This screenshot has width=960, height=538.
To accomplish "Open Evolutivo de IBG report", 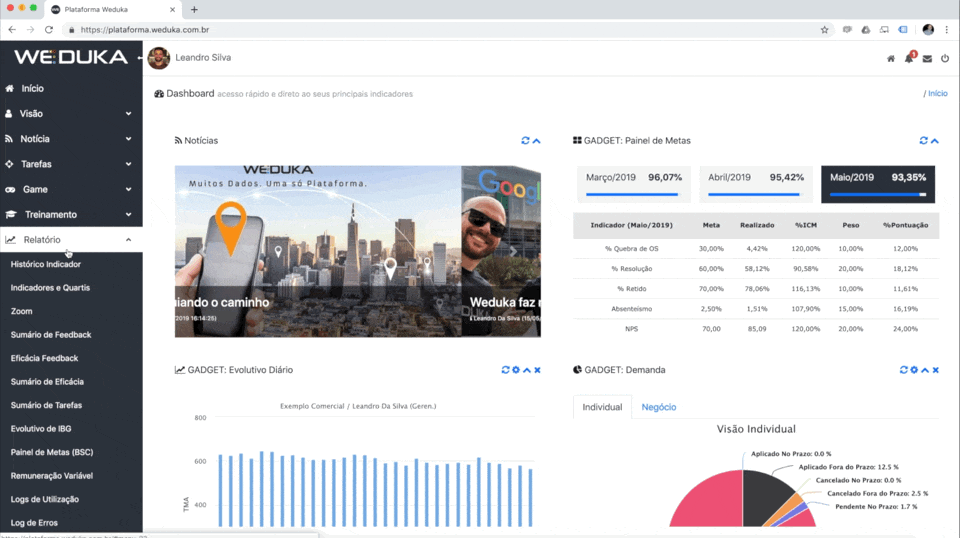I will click(x=41, y=428).
